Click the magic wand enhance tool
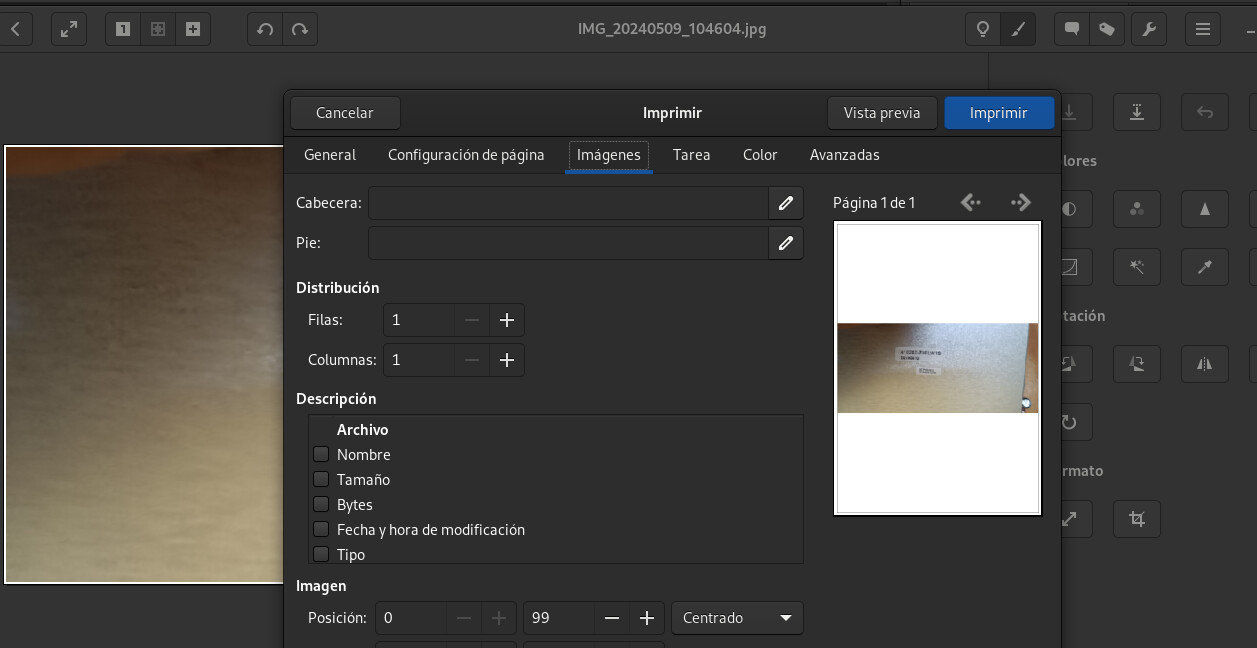The height and width of the screenshot is (648, 1257). point(1137,267)
